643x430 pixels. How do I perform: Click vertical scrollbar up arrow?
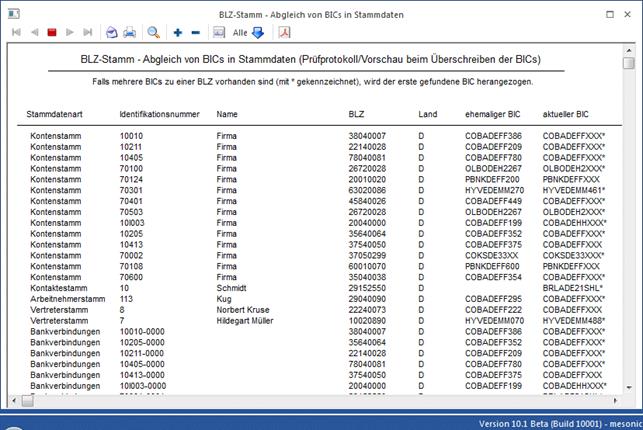(x=628, y=50)
